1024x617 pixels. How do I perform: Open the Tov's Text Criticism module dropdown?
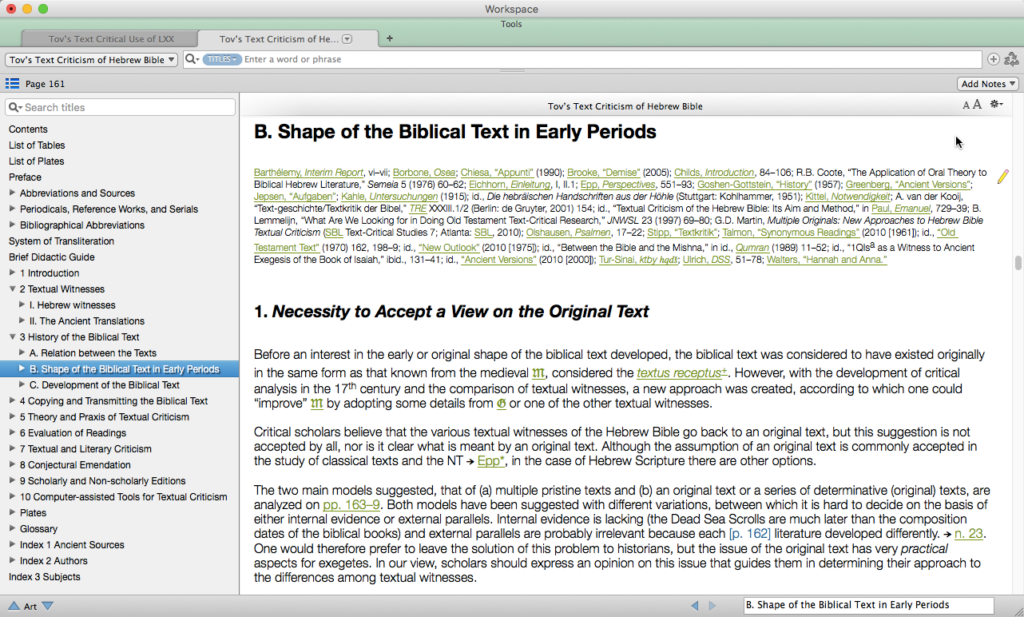(92, 60)
